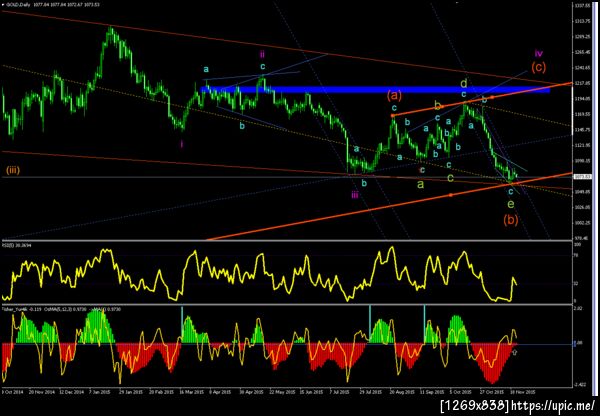Click the 7 Jul 2015 date label
The width and height of the screenshot is (600, 416).
[339, 392]
